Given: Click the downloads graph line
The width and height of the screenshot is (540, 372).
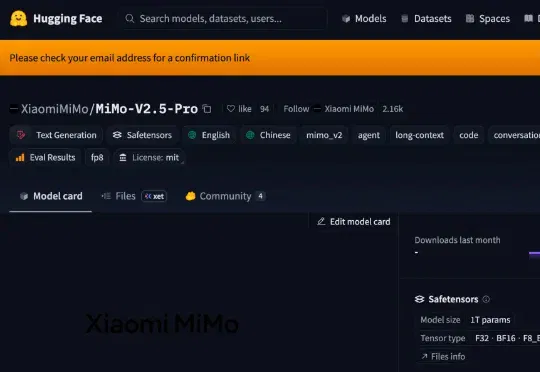Looking at the screenshot, I should [x=534, y=254].
